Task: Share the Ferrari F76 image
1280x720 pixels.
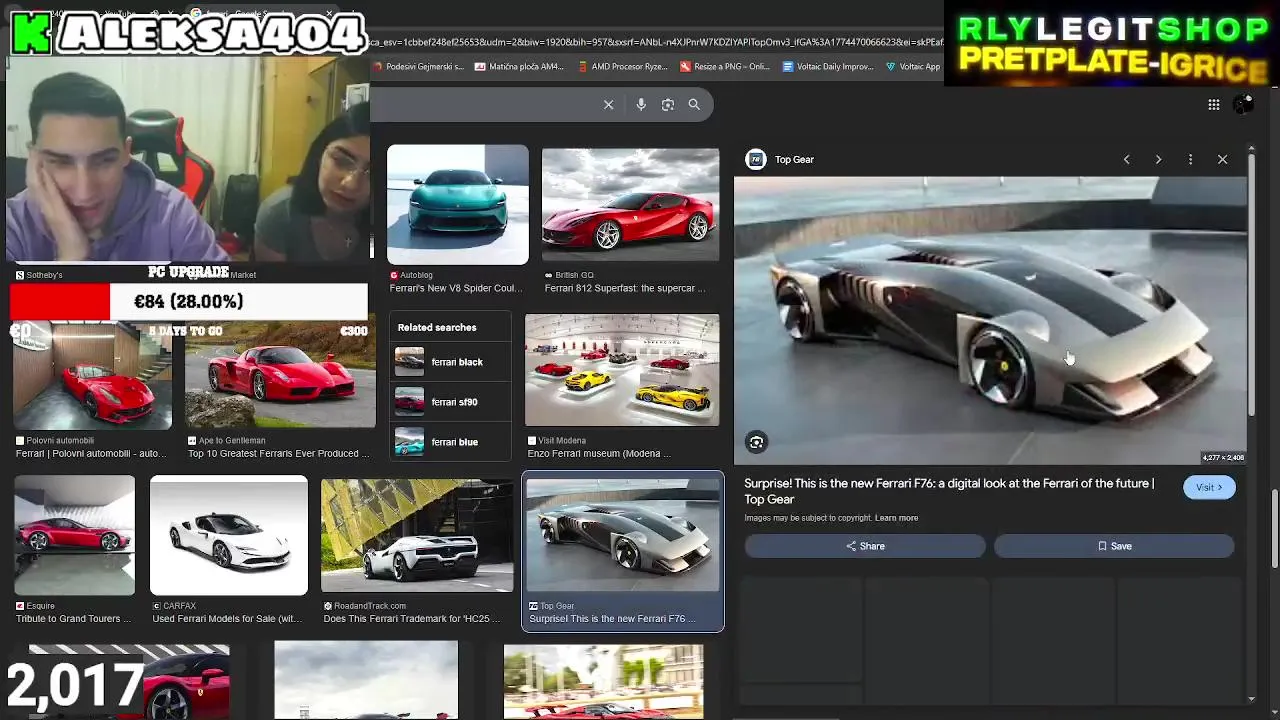Action: [x=865, y=546]
